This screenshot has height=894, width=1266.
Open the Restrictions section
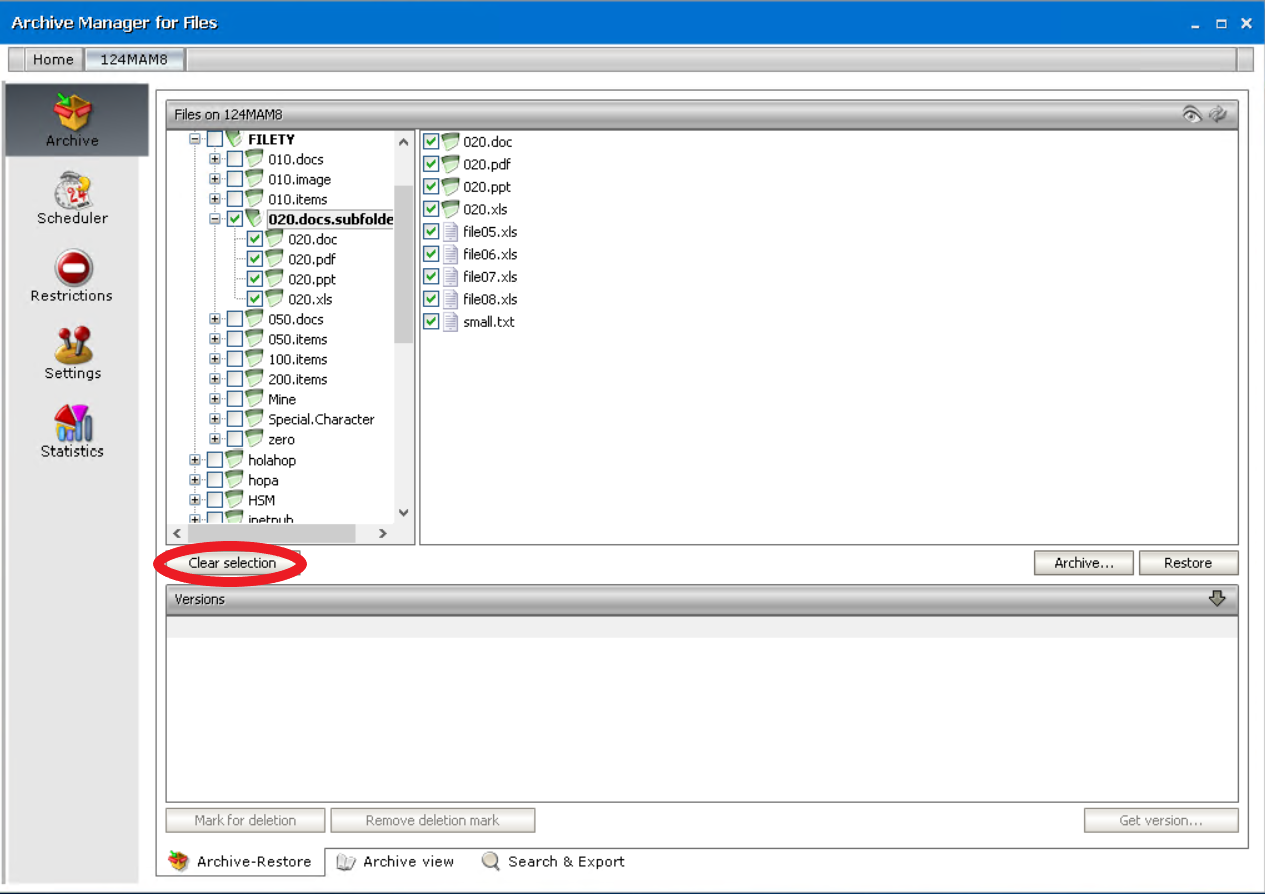click(x=71, y=277)
